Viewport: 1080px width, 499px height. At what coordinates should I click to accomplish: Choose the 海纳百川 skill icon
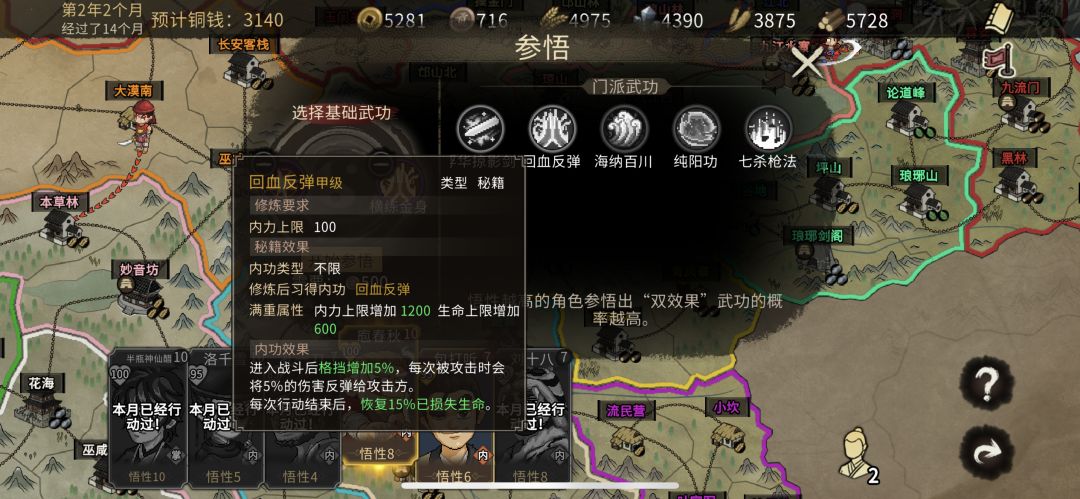point(624,128)
